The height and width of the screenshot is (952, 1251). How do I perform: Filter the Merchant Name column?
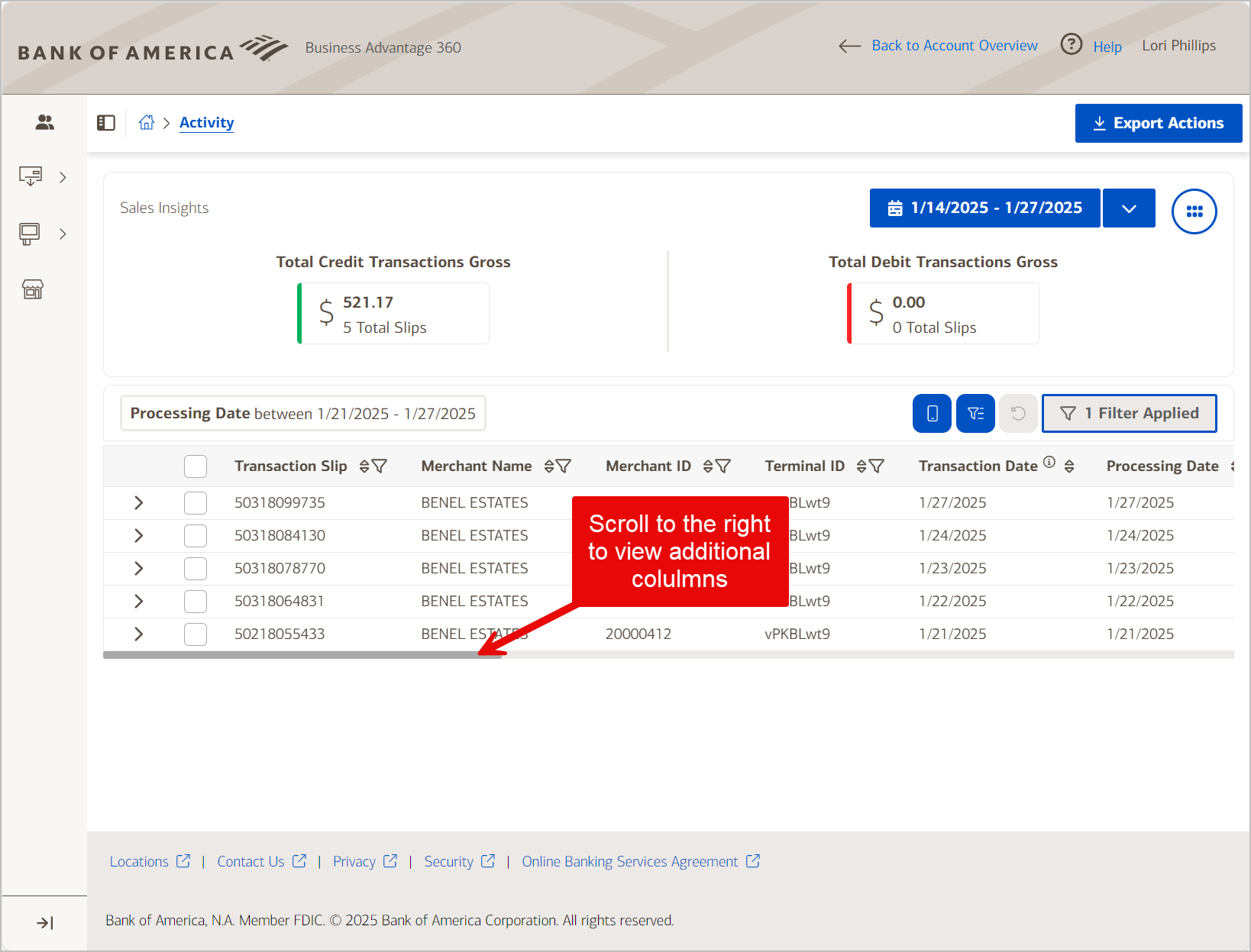point(564,466)
